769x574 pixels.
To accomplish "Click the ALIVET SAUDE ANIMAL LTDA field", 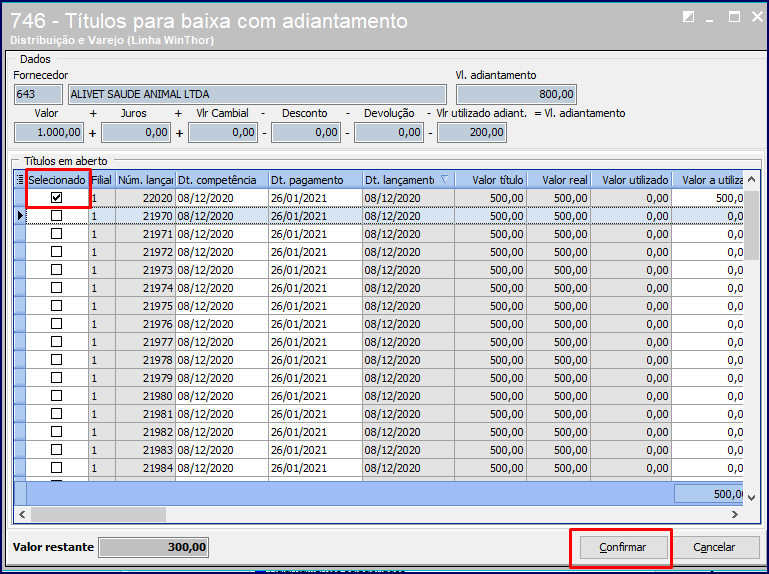I will click(257, 94).
